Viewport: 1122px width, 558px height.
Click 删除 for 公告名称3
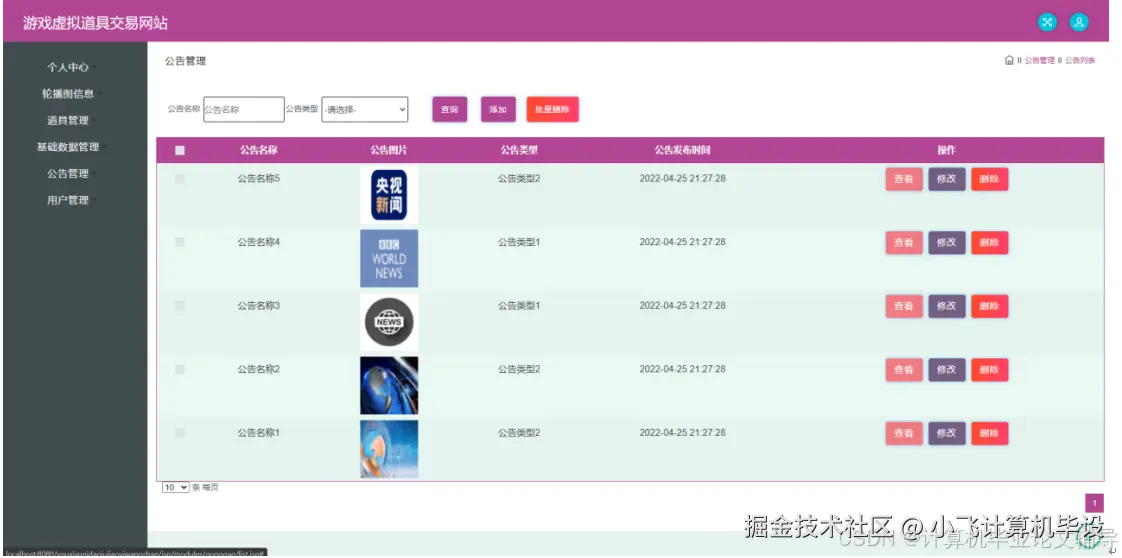click(x=990, y=306)
